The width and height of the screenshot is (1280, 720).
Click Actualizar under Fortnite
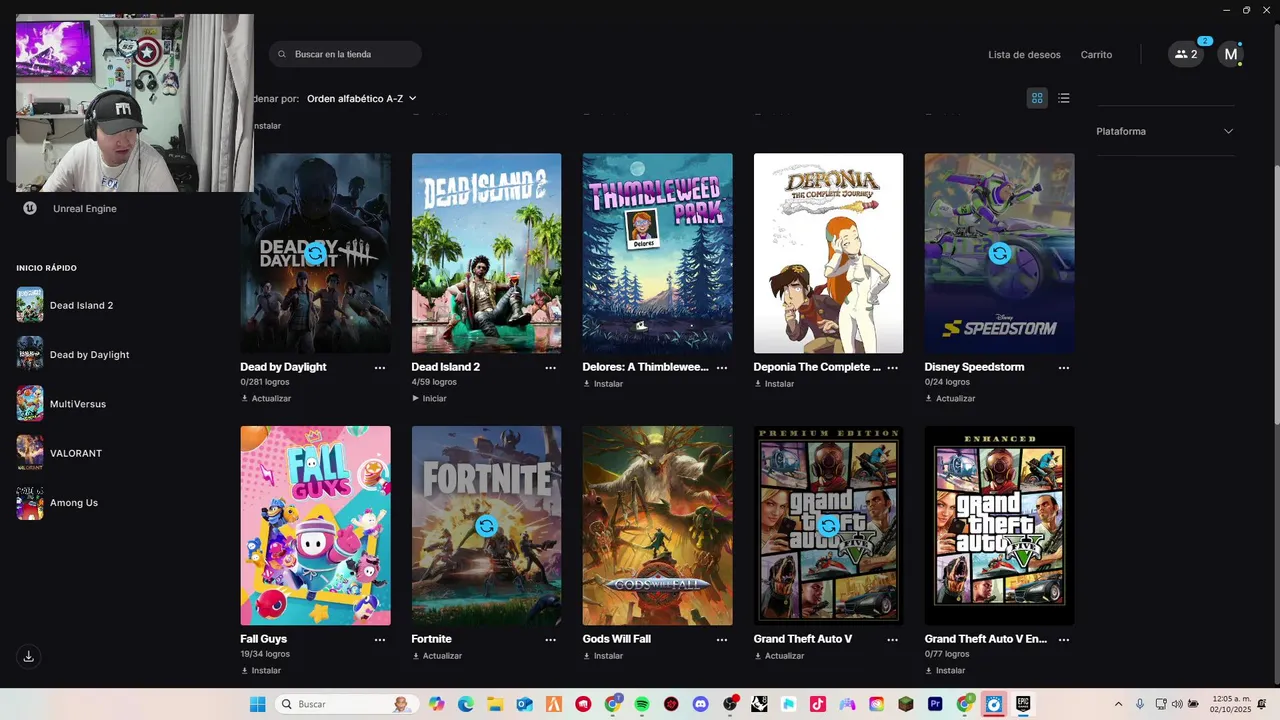pos(437,656)
